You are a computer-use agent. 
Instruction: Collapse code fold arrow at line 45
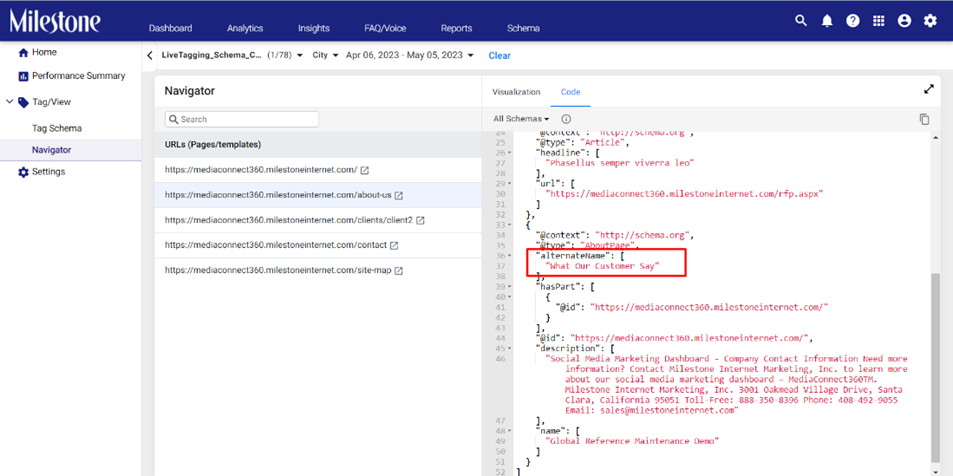point(509,348)
